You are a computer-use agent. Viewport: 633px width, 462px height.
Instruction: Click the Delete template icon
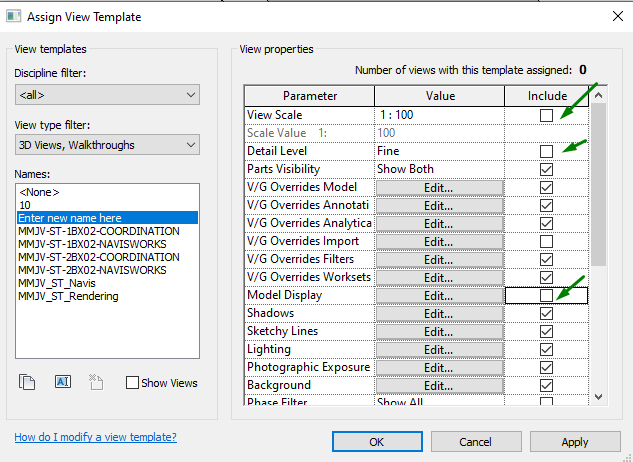point(96,381)
